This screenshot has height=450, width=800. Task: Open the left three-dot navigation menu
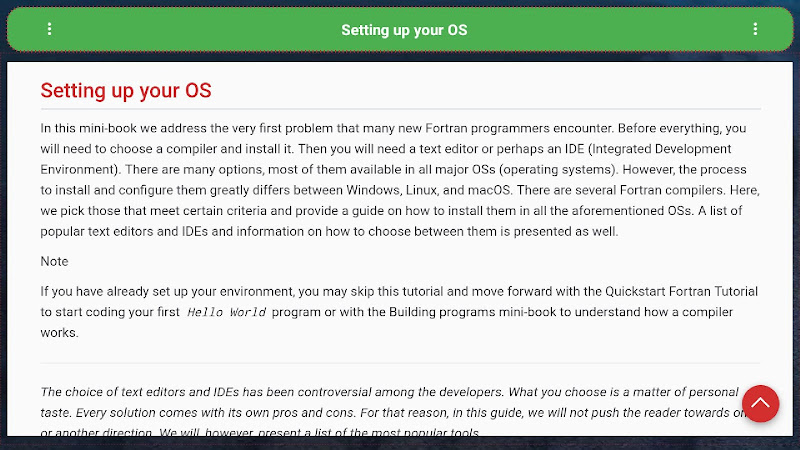pos(49,29)
